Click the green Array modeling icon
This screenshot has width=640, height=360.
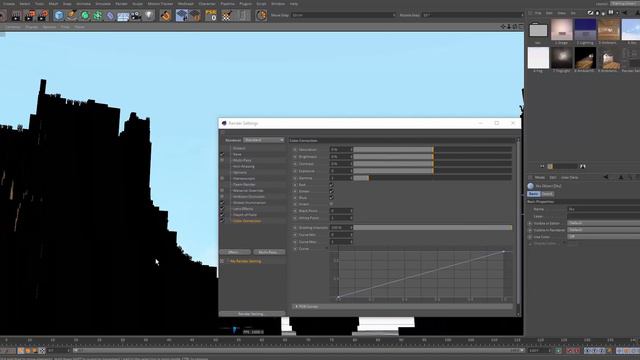point(98,16)
